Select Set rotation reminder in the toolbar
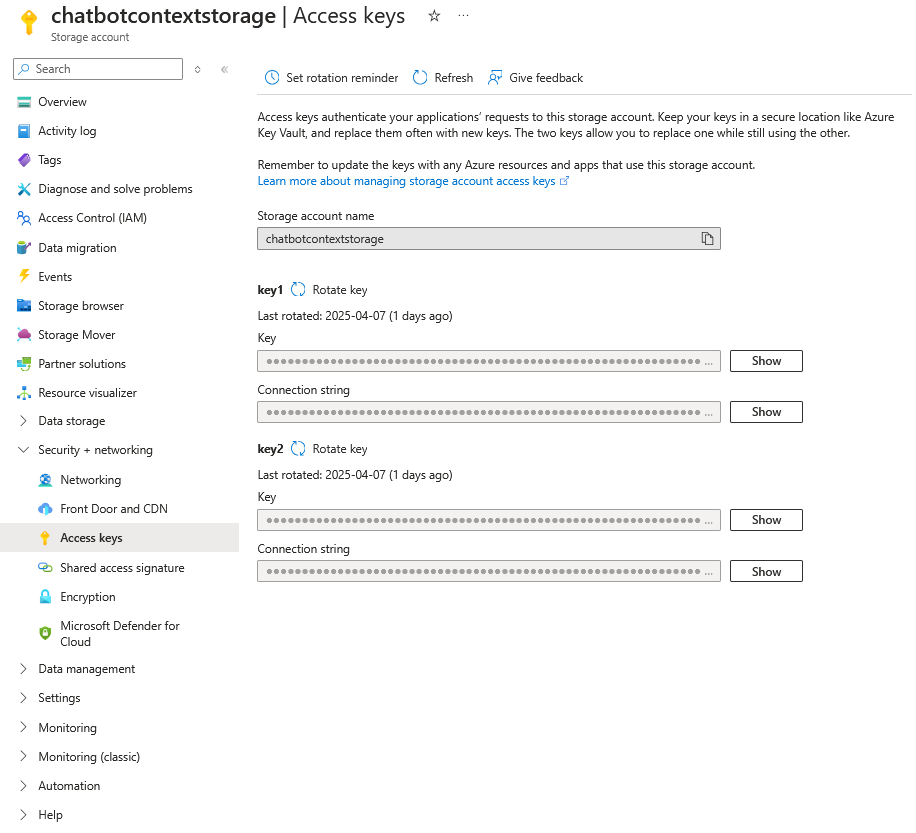The image size is (916, 833). 330,77
